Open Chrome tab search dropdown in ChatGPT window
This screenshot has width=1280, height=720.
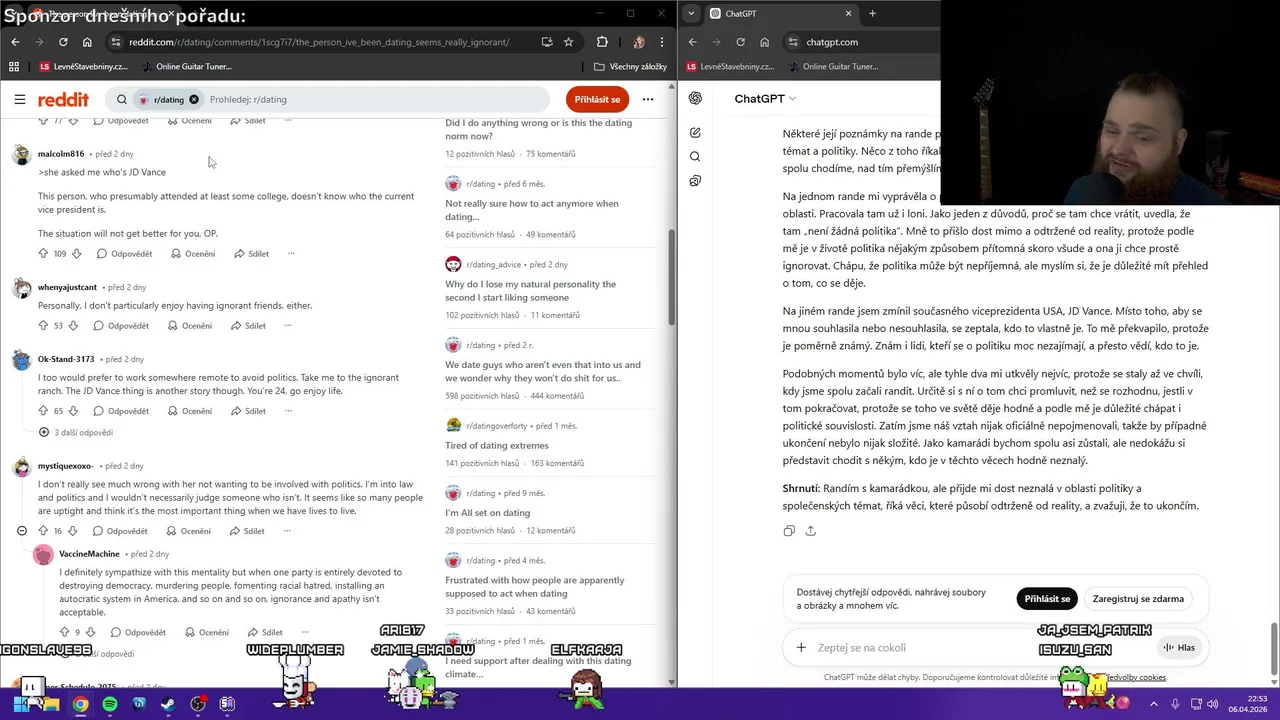691,13
